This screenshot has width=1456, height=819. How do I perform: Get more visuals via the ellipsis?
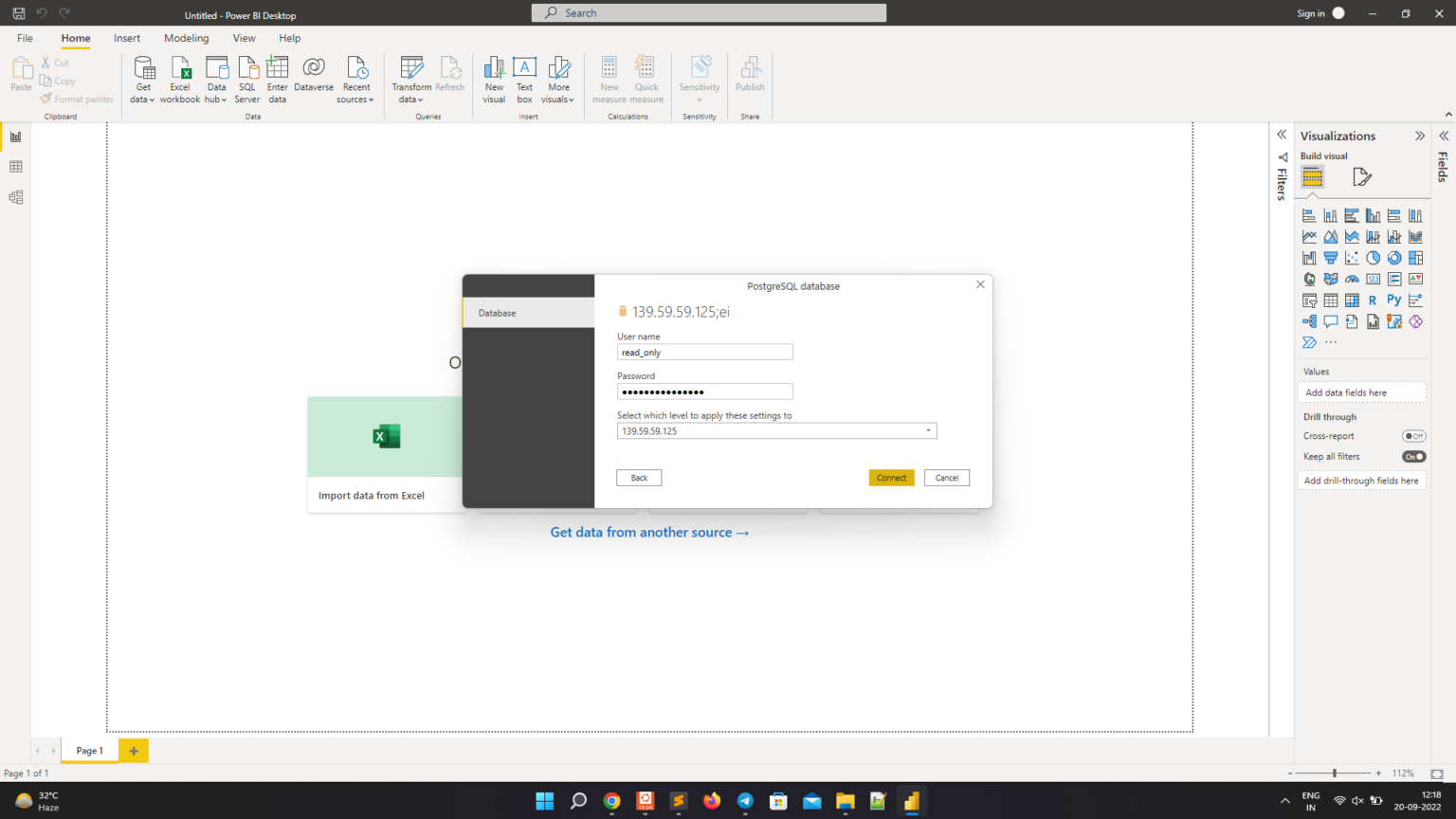pyautogui.click(x=1331, y=343)
